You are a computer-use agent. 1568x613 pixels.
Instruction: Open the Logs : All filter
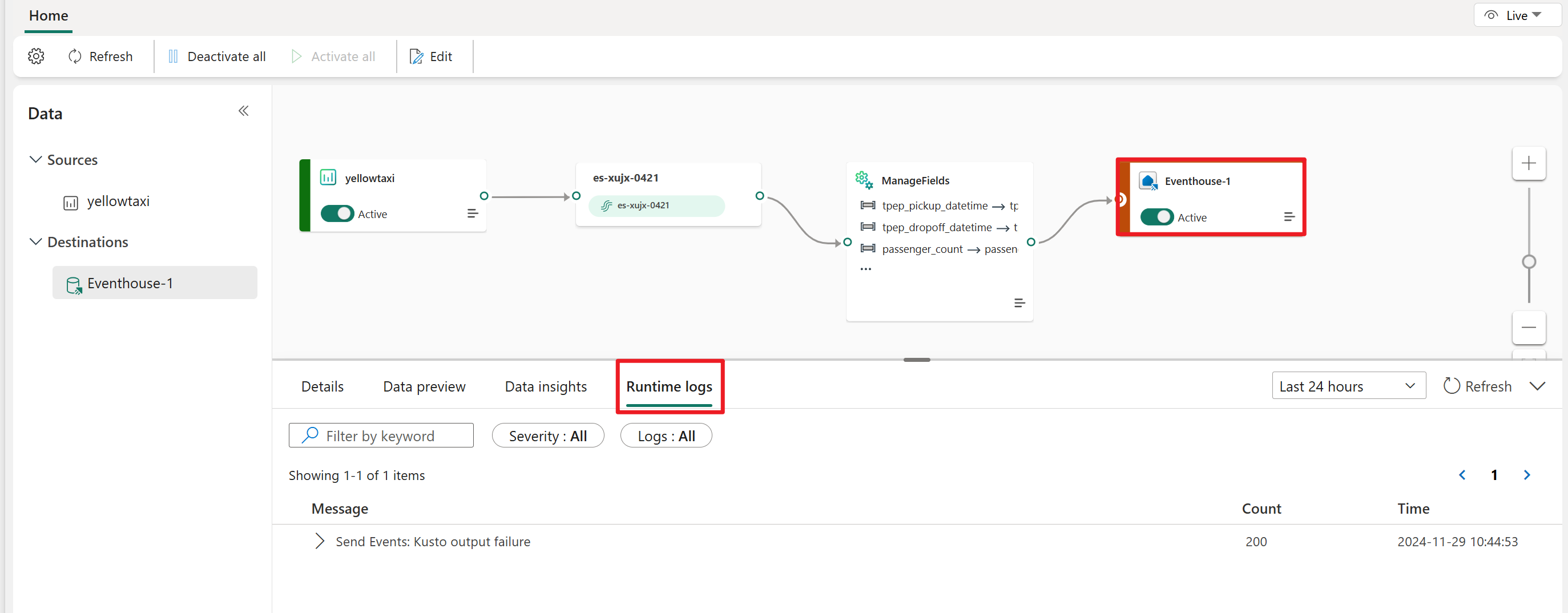[666, 436]
